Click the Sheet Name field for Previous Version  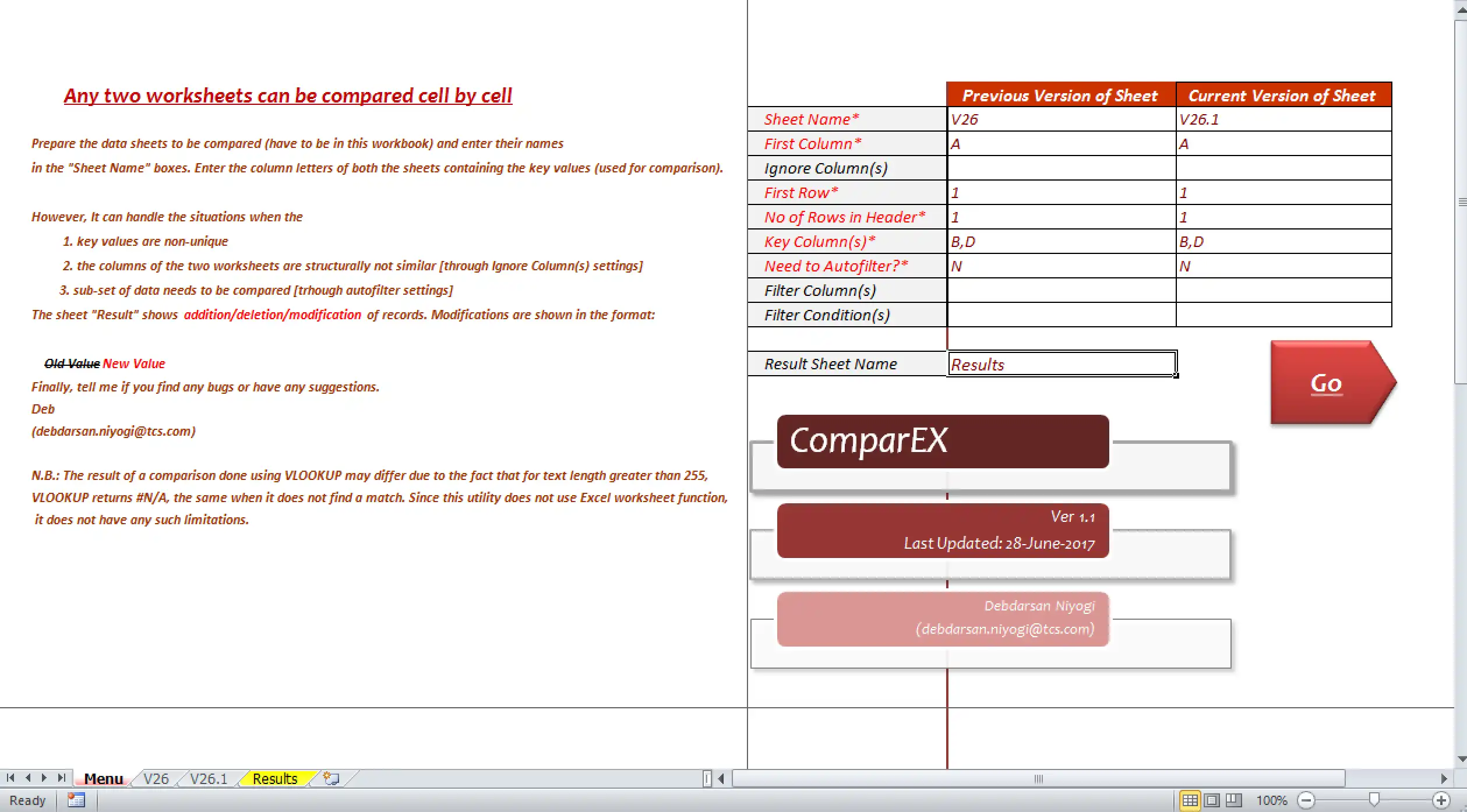coord(1060,119)
